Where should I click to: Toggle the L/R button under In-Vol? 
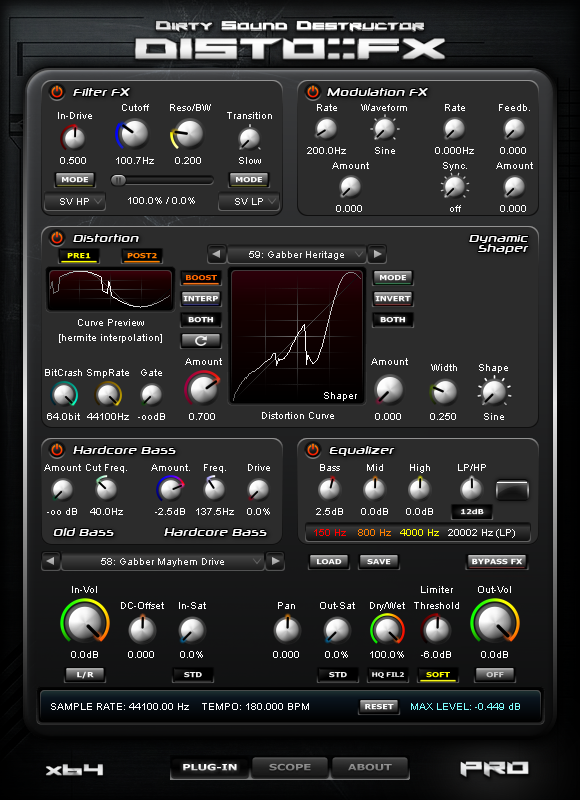coord(85,674)
